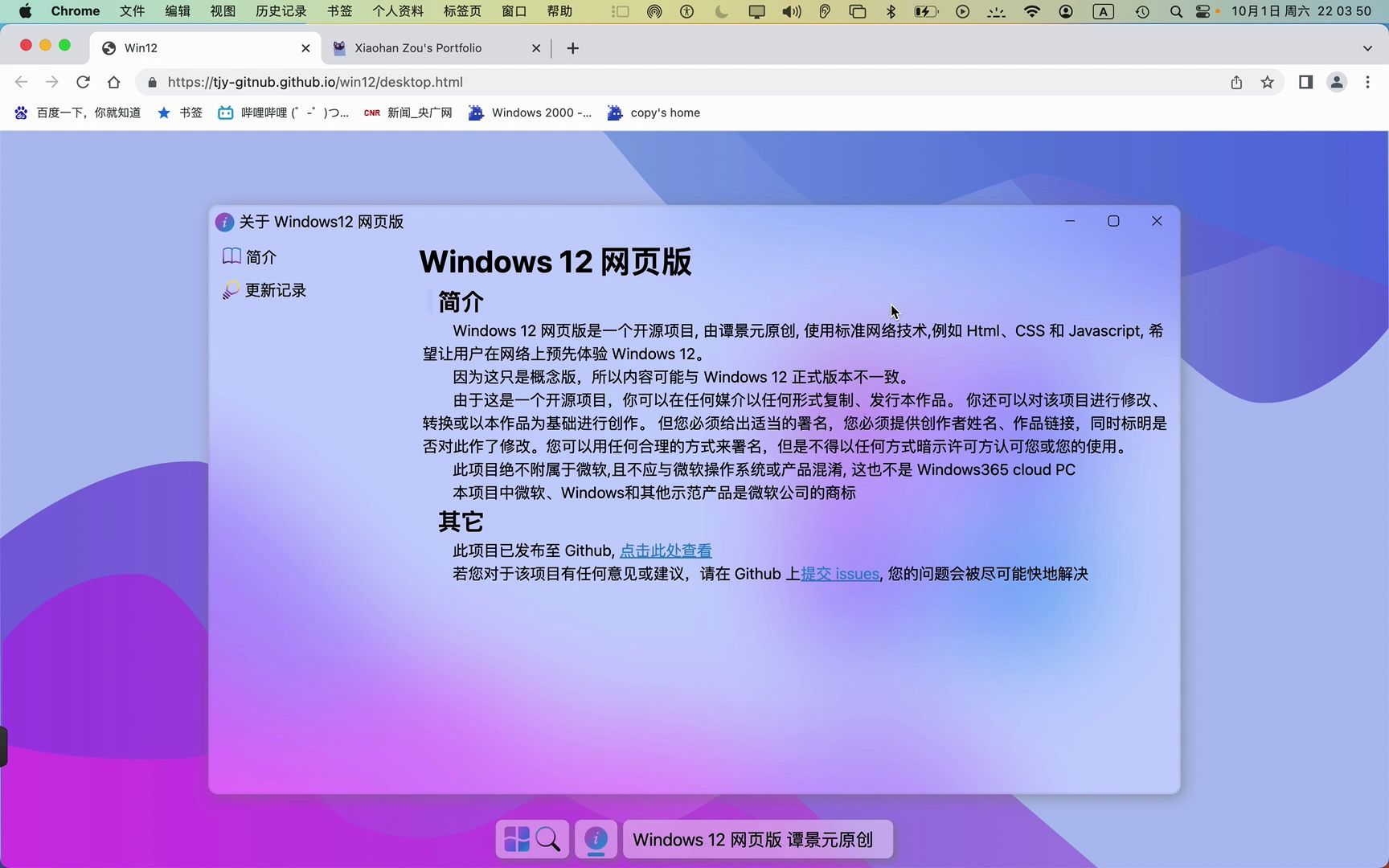Open the 哔哩哔哩 bookmark
1389x868 pixels.
283,113
